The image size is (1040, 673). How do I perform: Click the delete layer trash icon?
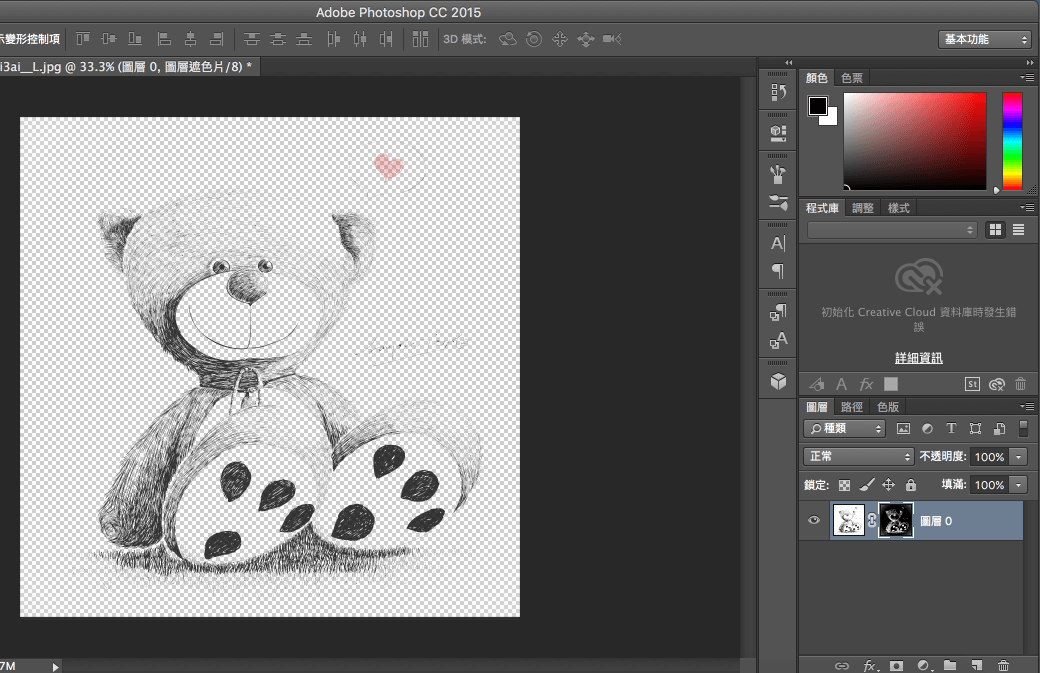[x=1003, y=665]
